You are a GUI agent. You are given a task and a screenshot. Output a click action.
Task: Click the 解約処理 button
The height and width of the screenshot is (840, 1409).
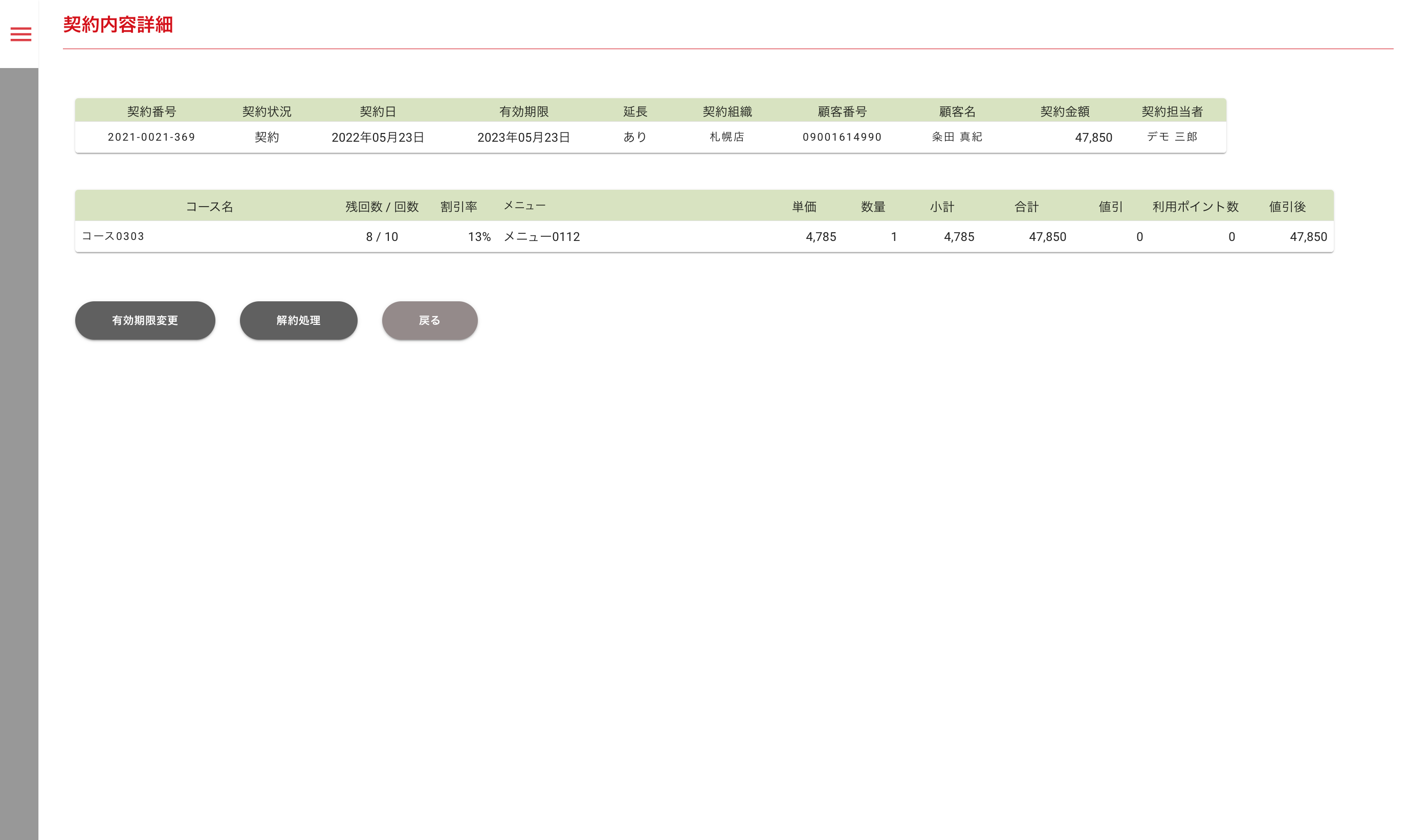[x=298, y=320]
